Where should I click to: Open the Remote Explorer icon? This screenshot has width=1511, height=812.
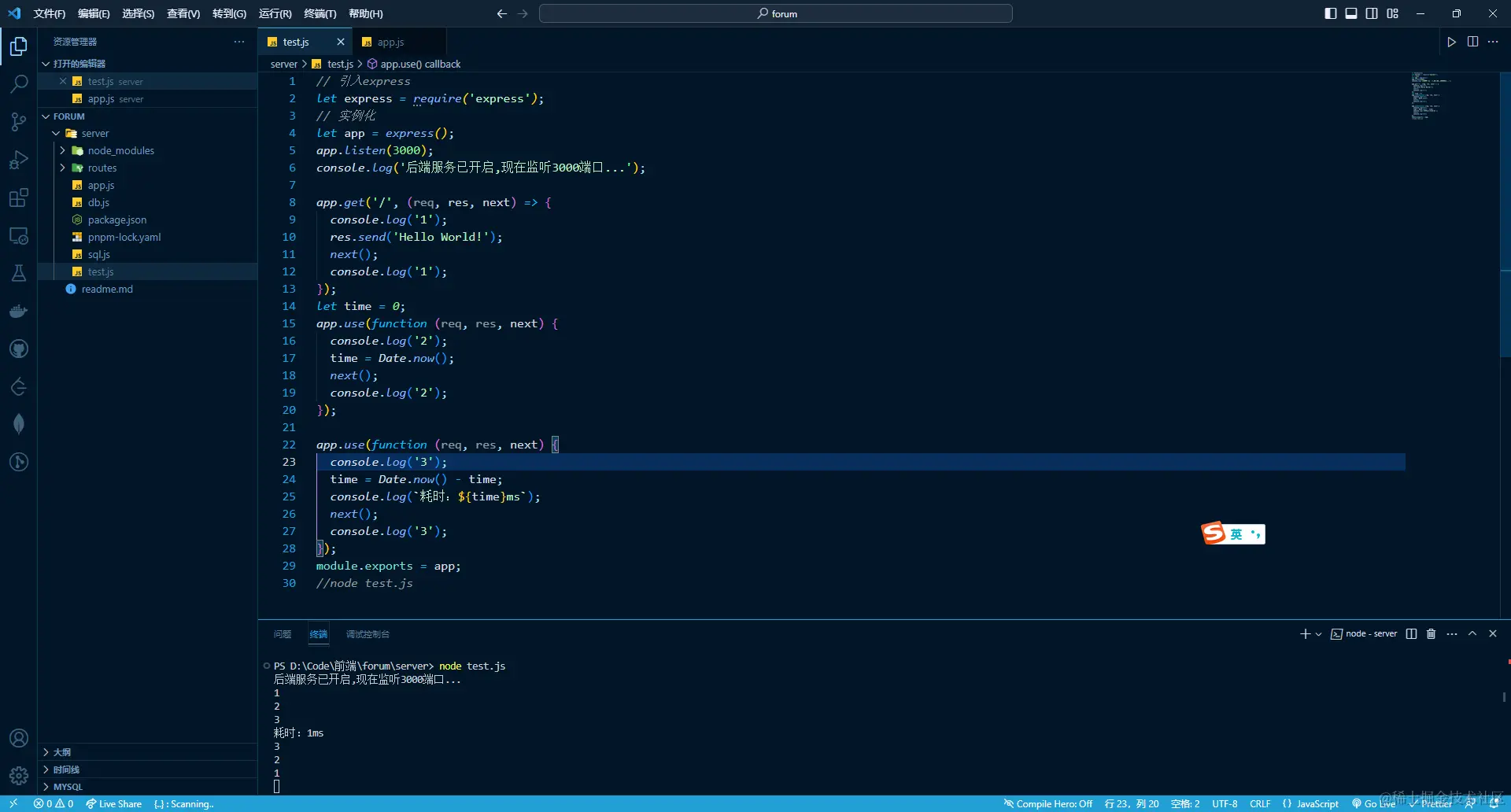19,235
